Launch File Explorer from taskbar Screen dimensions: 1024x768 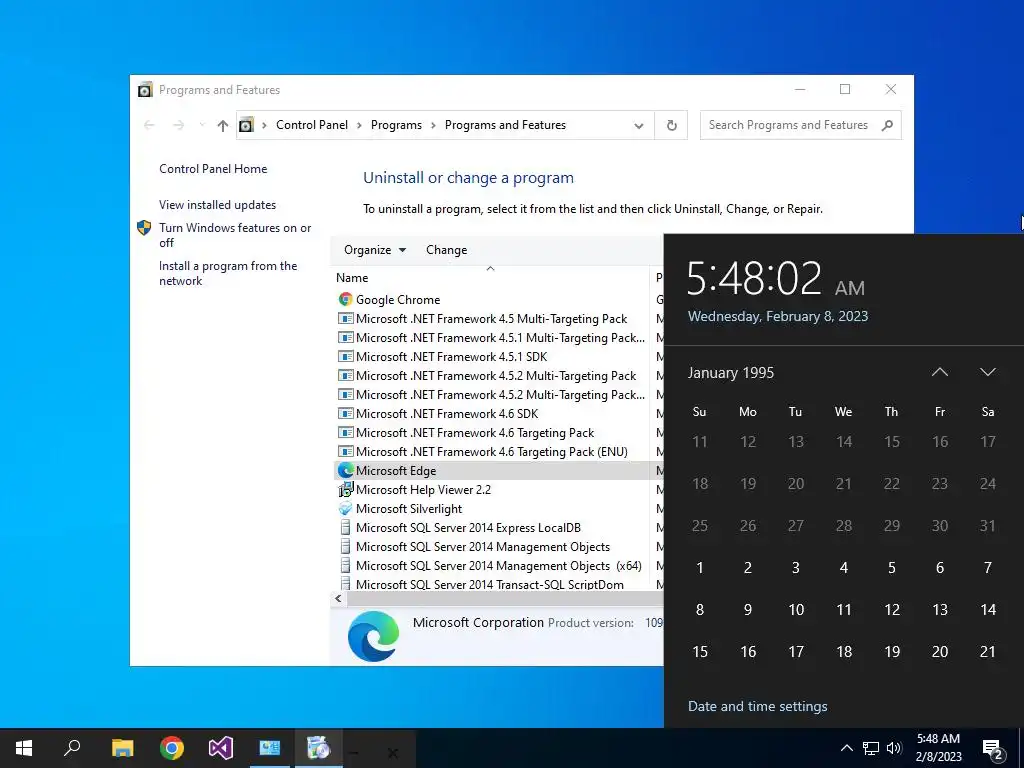[x=122, y=748]
